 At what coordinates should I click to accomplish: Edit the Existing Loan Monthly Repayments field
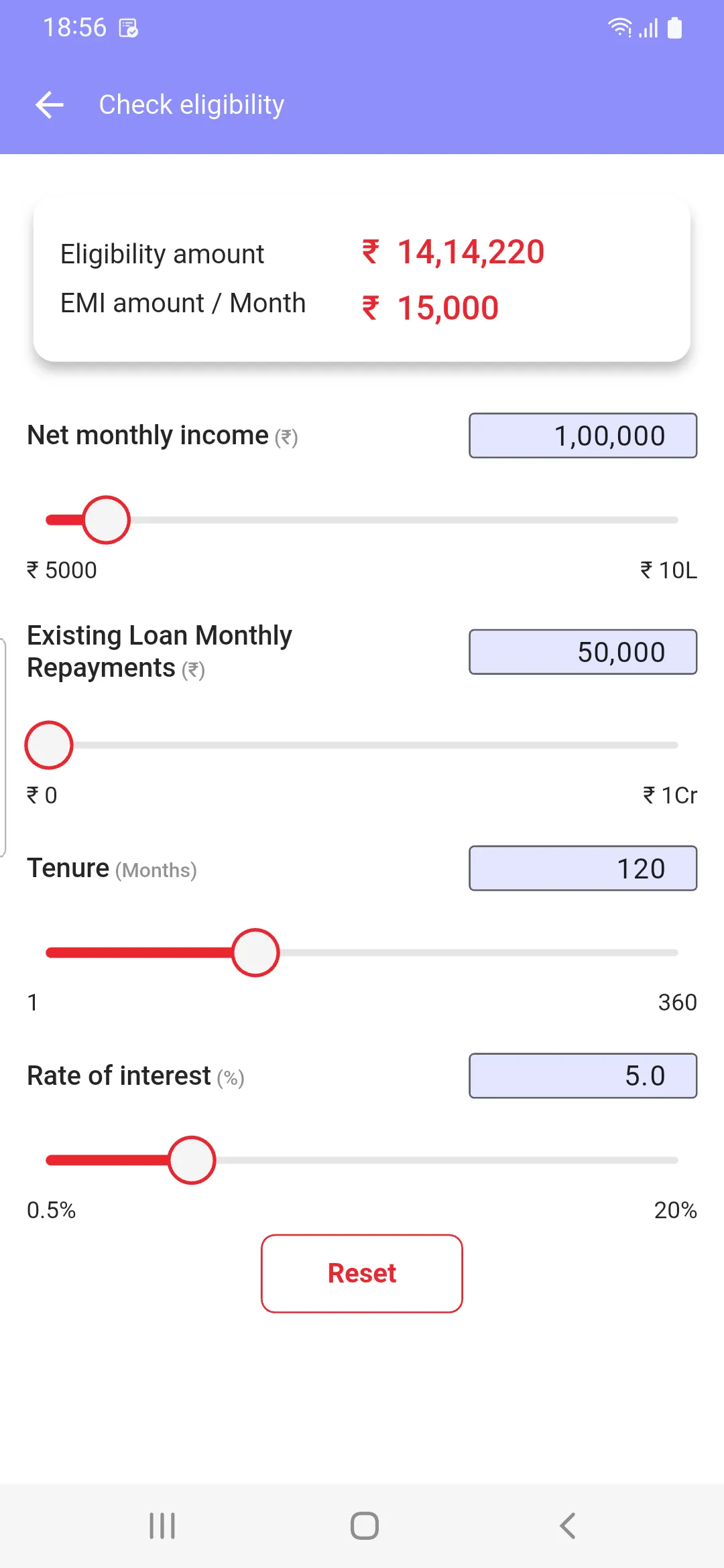point(583,652)
